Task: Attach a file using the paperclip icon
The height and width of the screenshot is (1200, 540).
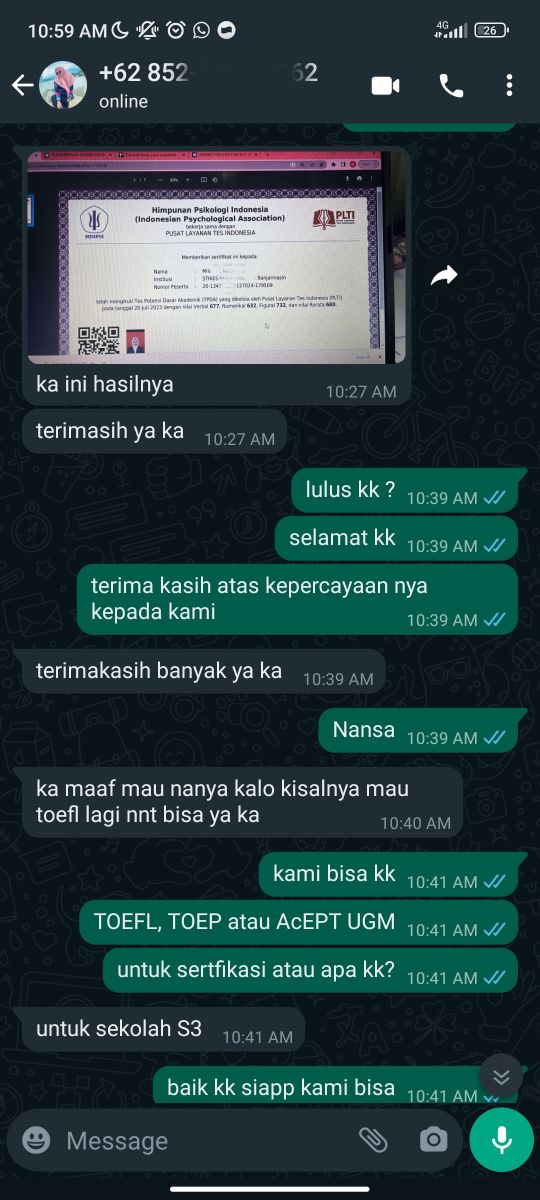Action: (x=373, y=1140)
